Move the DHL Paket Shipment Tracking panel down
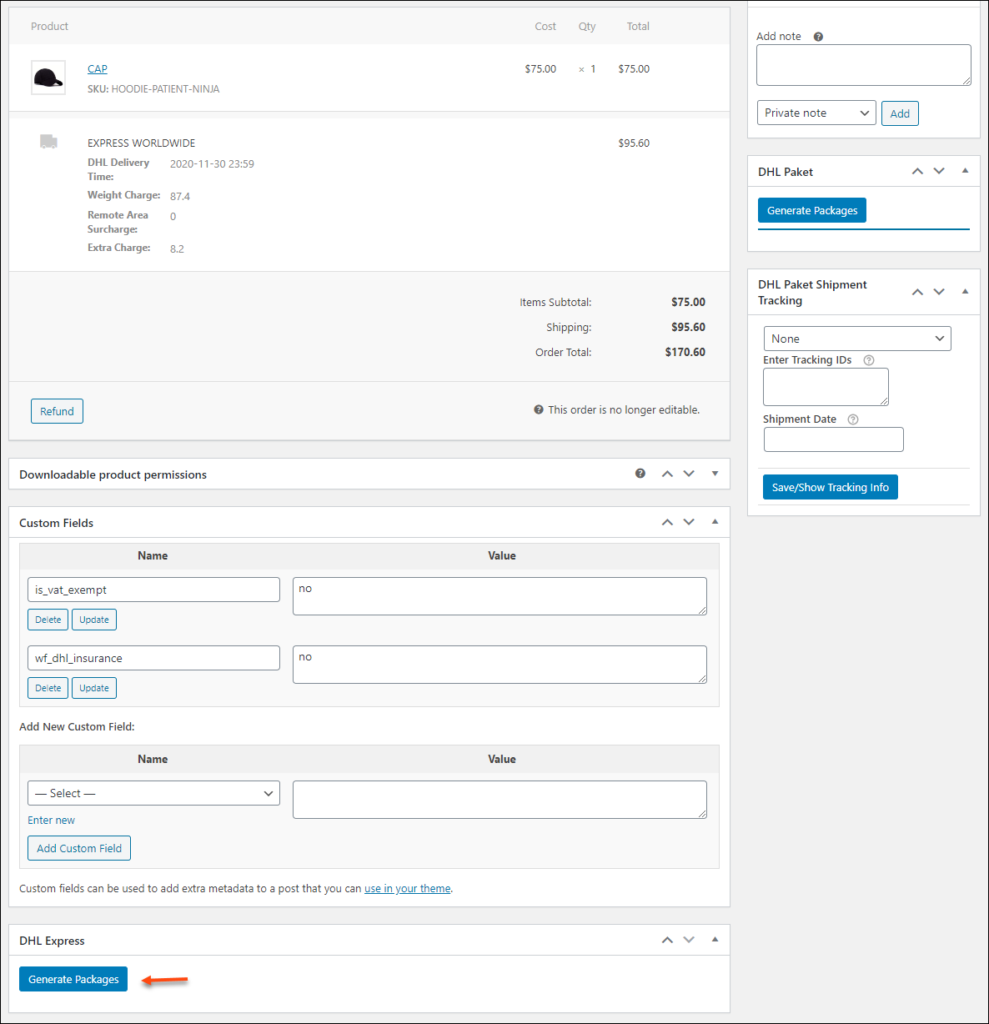The image size is (989, 1024). tap(939, 291)
